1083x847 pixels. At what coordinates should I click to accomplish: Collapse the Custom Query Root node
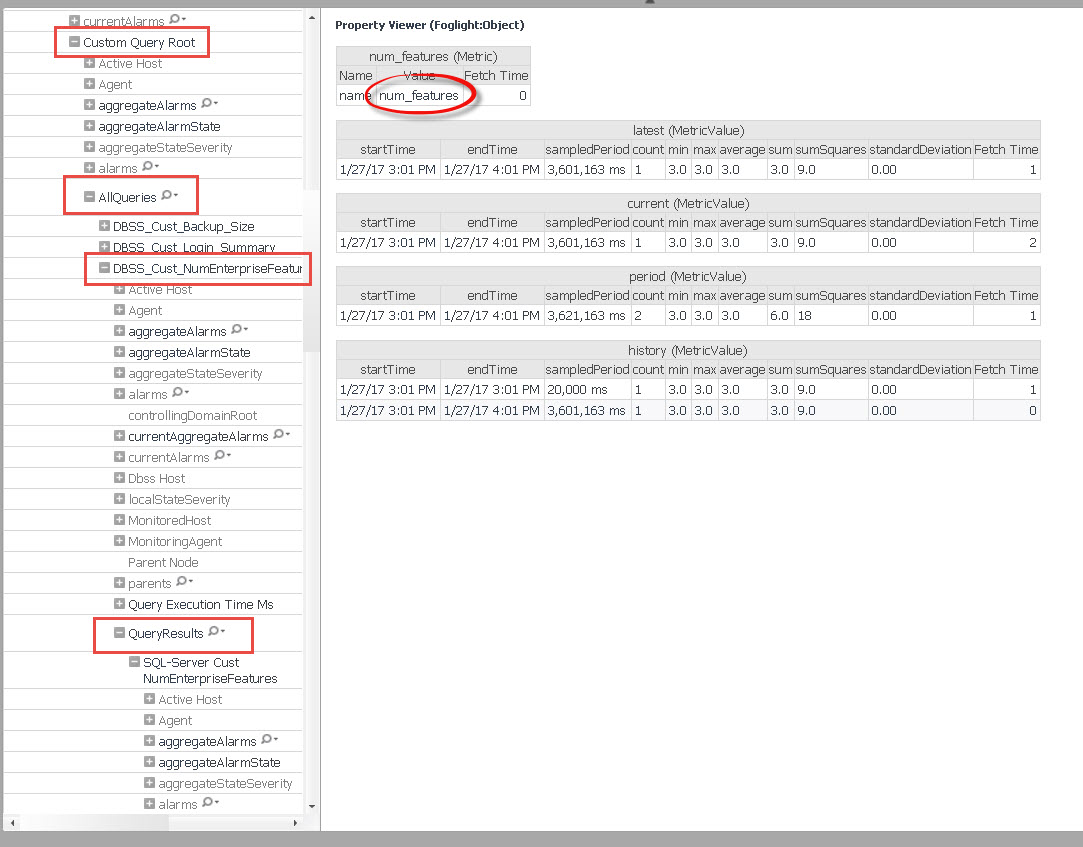[x=74, y=42]
